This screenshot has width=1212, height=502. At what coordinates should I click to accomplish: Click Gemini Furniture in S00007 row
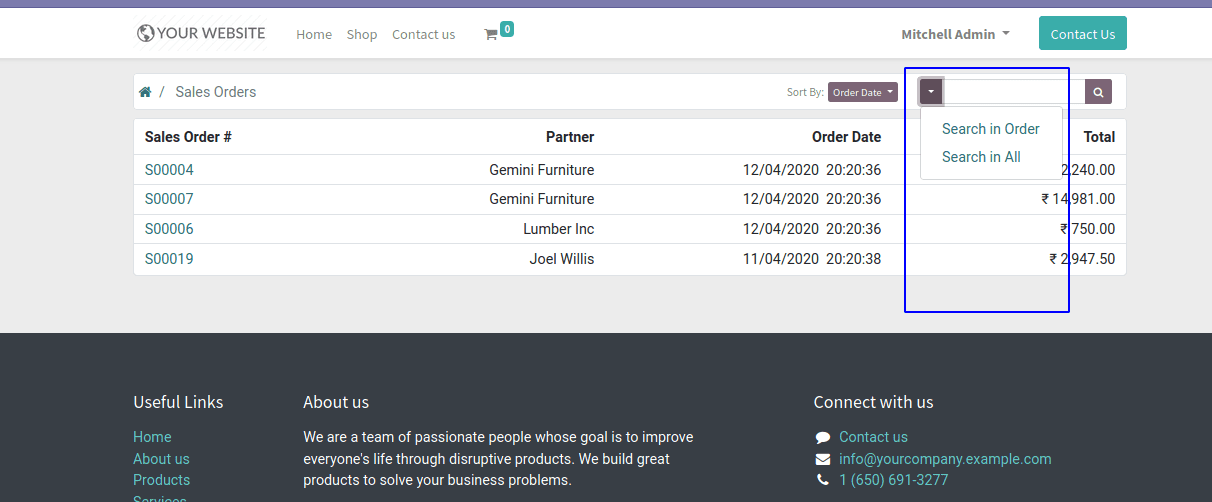541,199
